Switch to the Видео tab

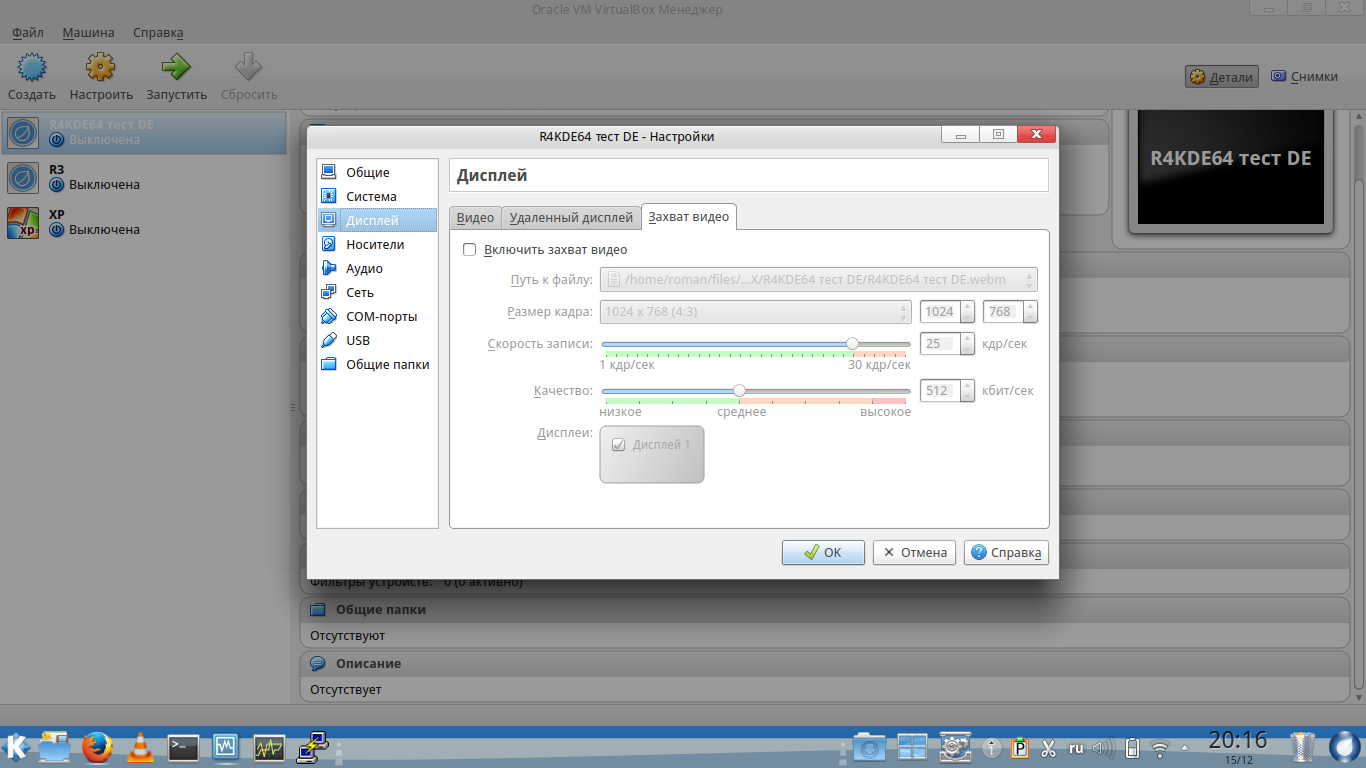[x=475, y=218]
